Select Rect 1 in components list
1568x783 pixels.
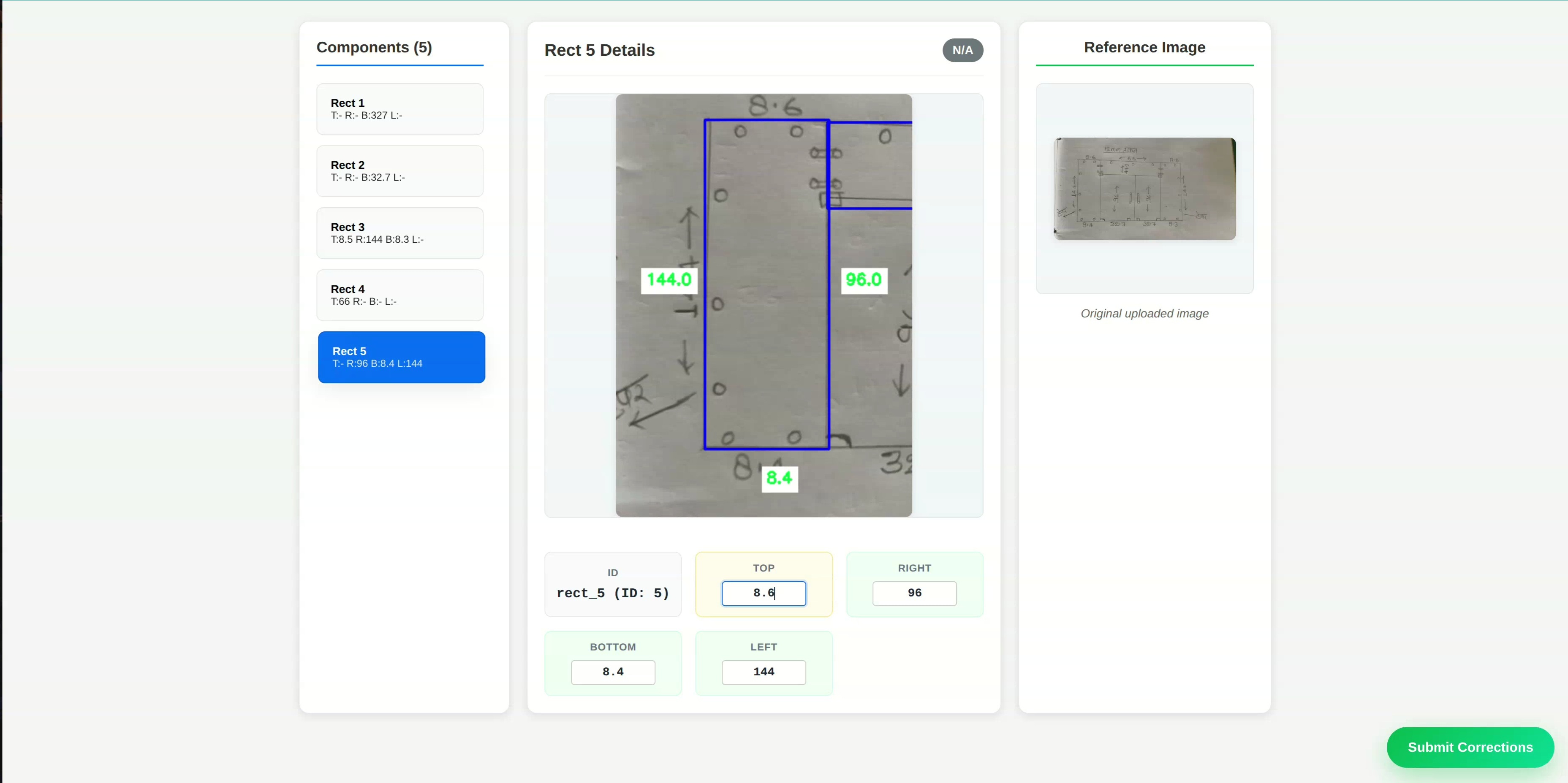click(x=399, y=109)
